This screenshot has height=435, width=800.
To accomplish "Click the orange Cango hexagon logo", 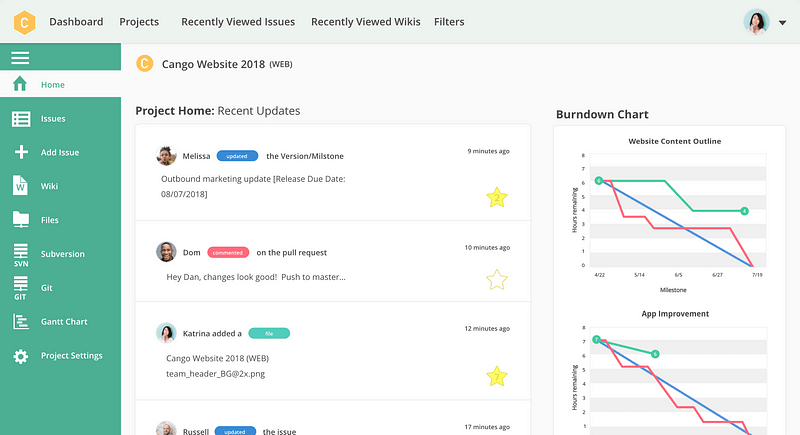I will pyautogui.click(x=24, y=22).
